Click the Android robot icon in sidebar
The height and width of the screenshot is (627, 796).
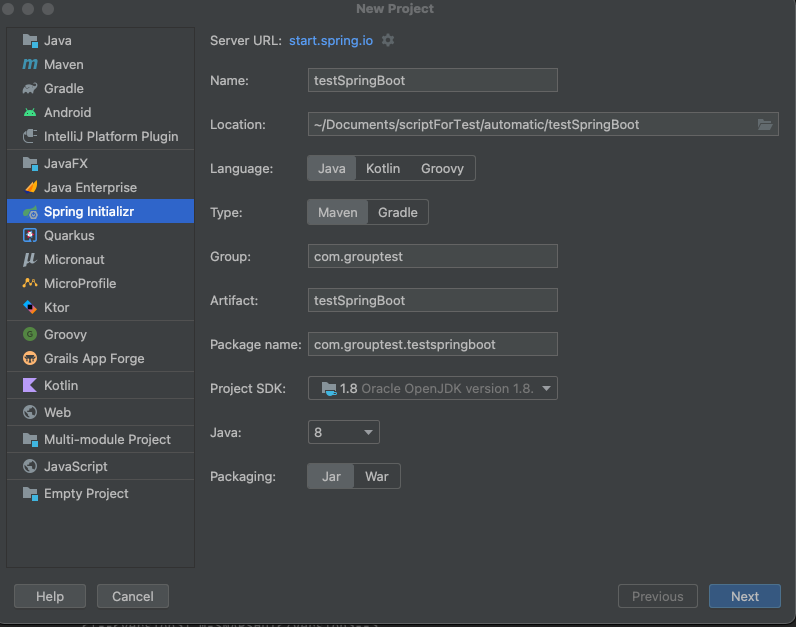29,113
